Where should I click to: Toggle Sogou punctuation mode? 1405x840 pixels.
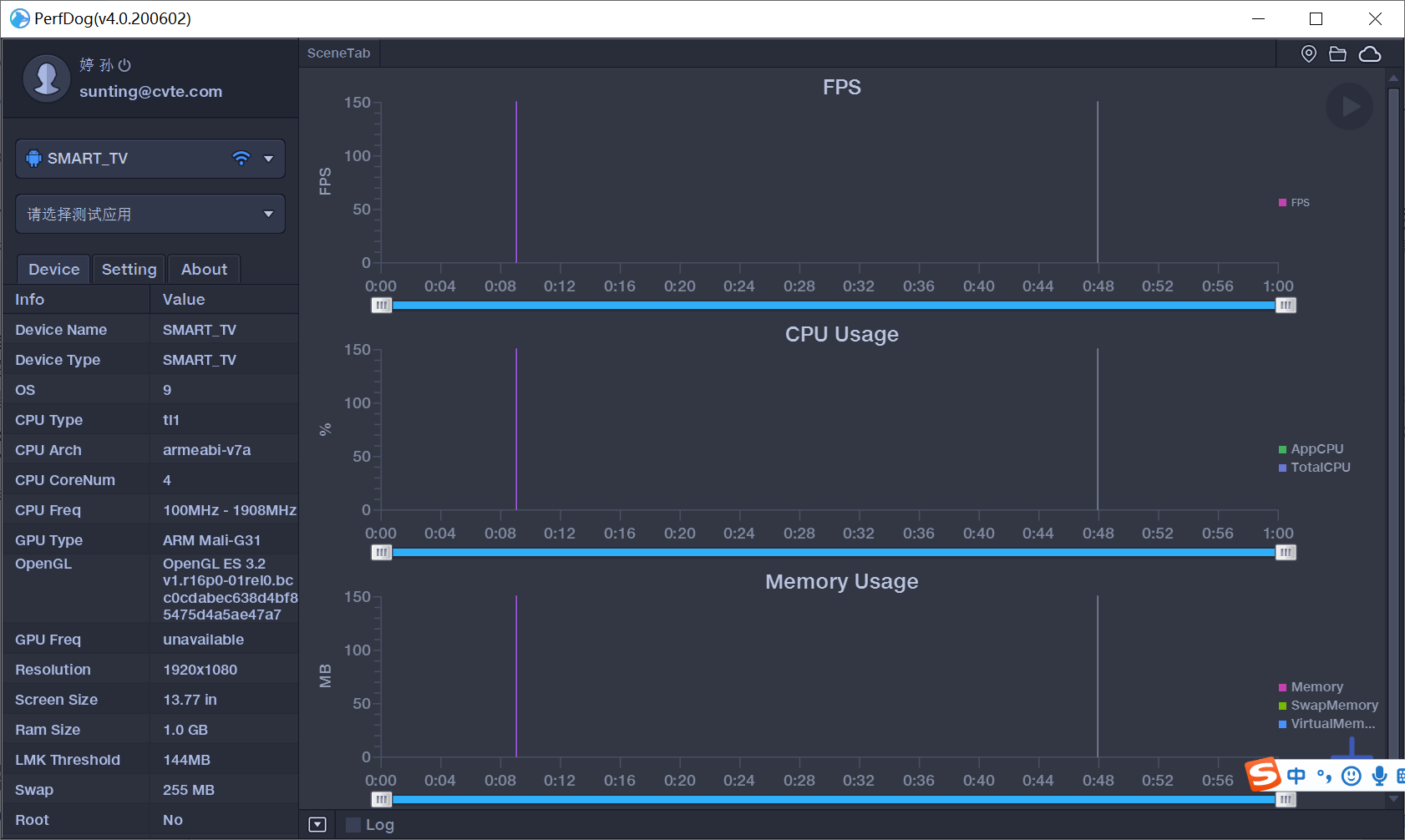pos(1325,777)
